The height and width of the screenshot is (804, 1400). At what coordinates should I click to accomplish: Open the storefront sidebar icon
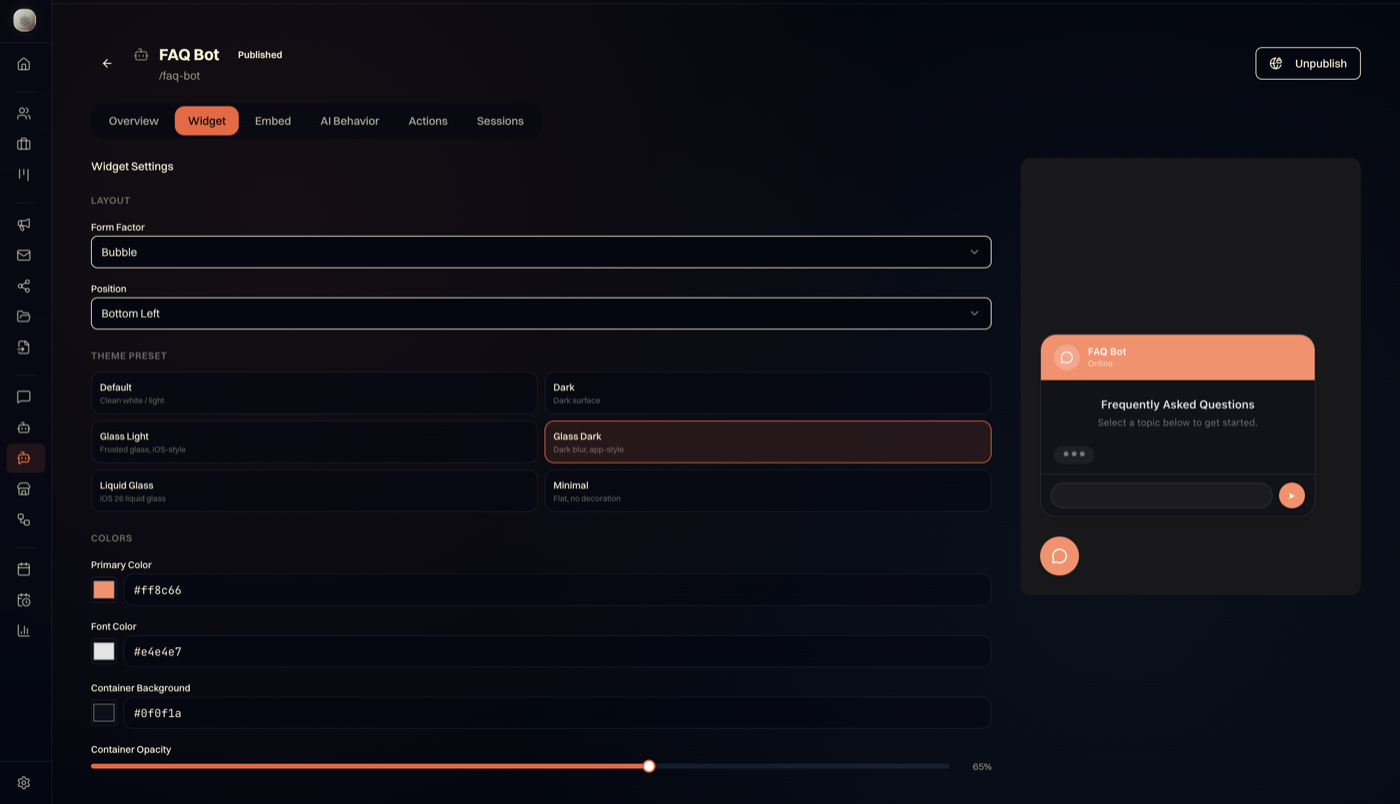point(24,489)
